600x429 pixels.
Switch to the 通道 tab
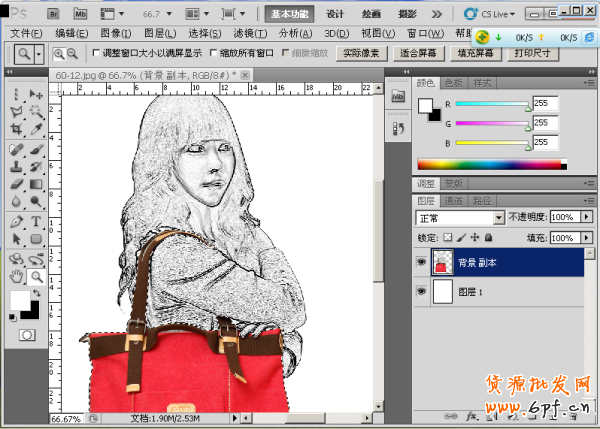pos(455,200)
